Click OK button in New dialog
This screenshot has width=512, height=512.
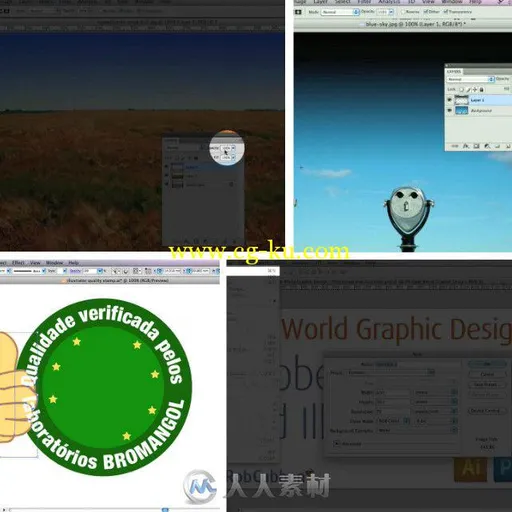pyautogui.click(x=487, y=364)
